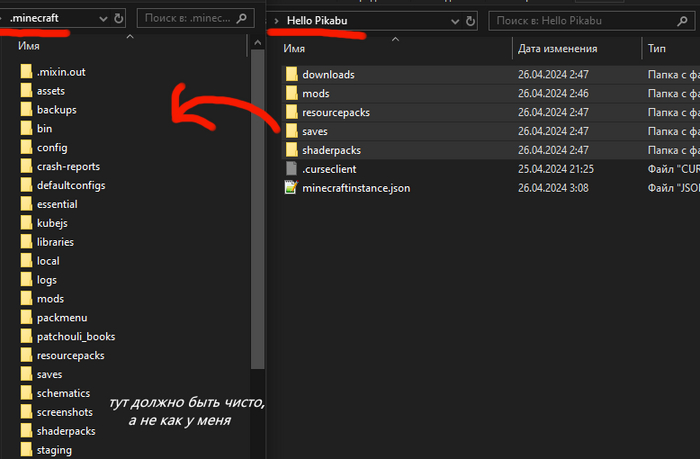Select the mods folder name in Hello Pikabu
Screen dimensions: 700x459
(x=316, y=93)
